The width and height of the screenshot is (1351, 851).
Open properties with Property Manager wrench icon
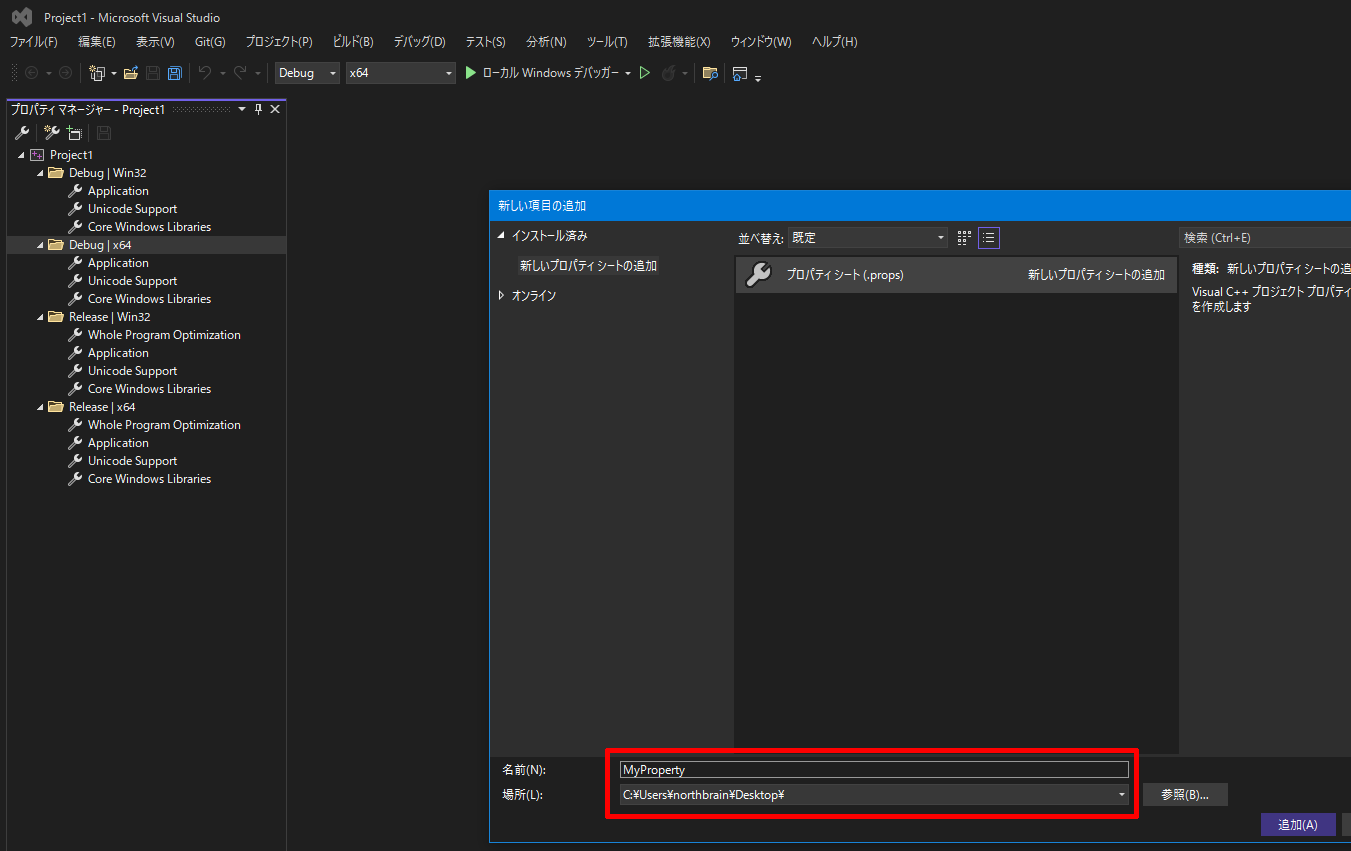[22, 132]
